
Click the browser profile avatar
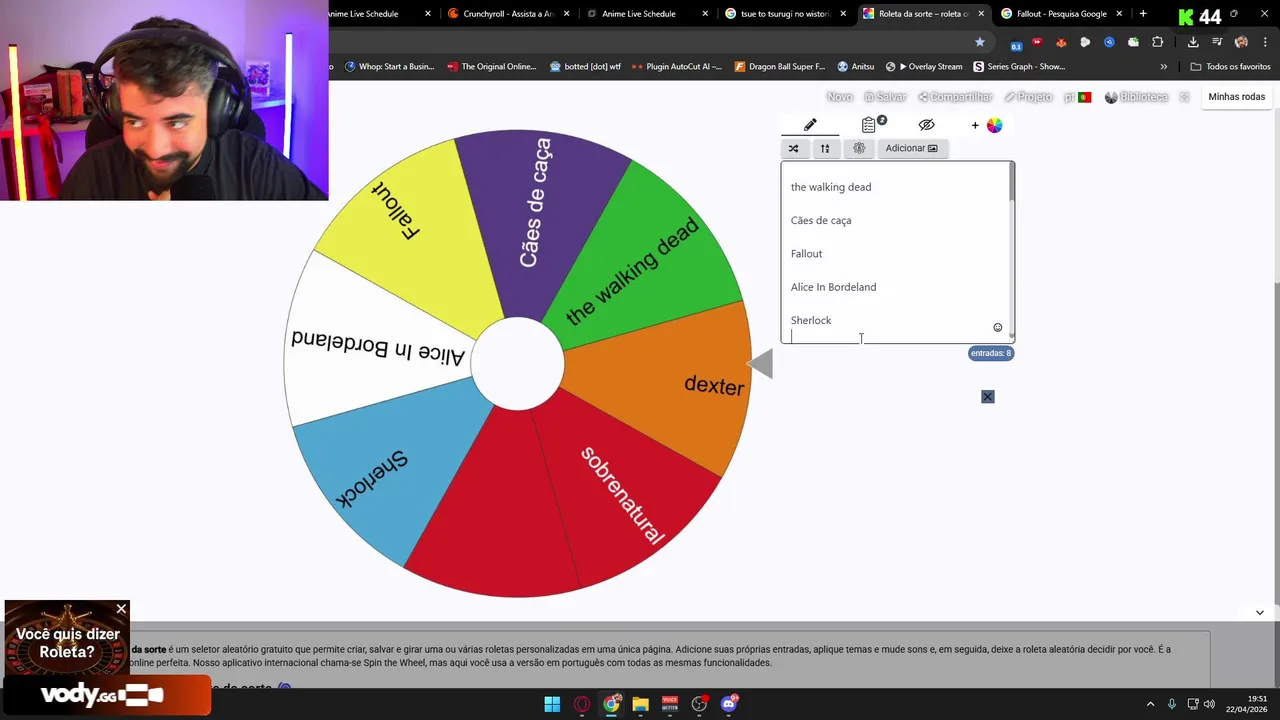tap(1241, 42)
